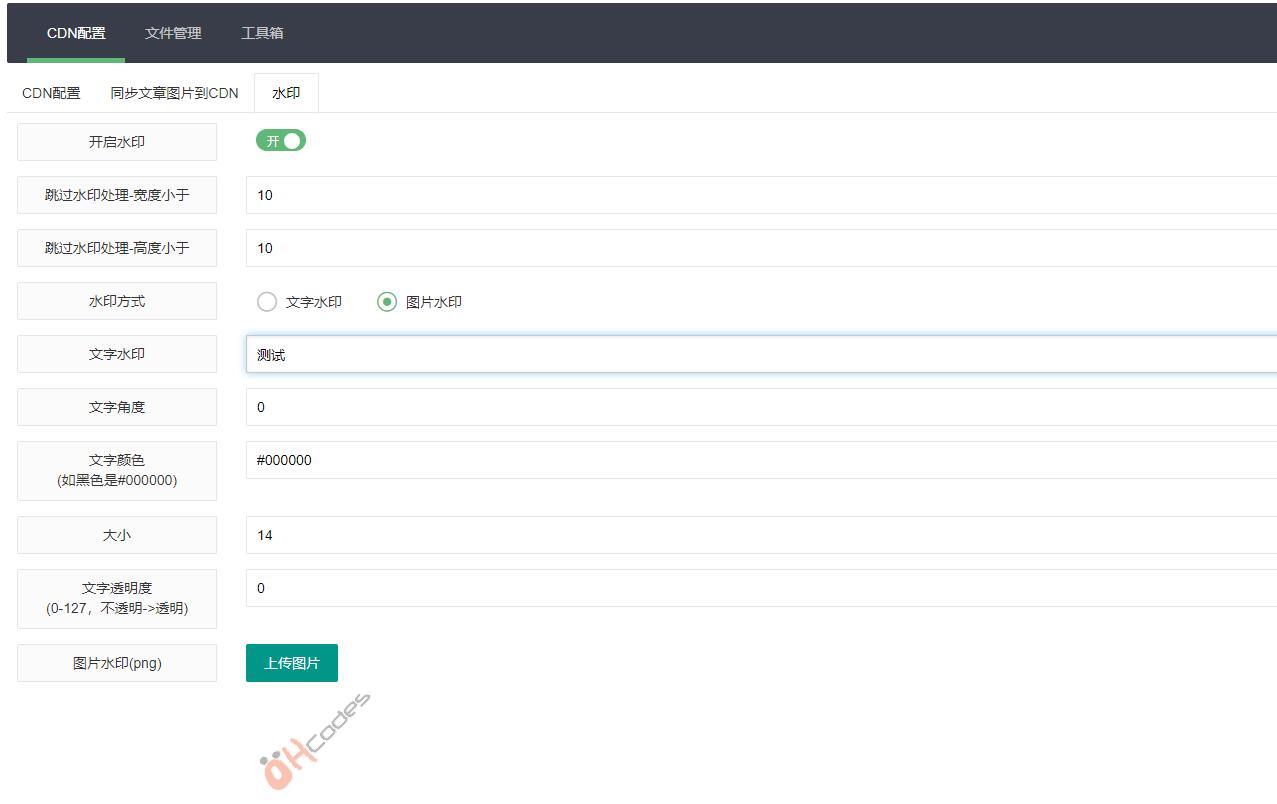Open the 文件管理 top navigation tab
1277x804 pixels.
(x=173, y=33)
